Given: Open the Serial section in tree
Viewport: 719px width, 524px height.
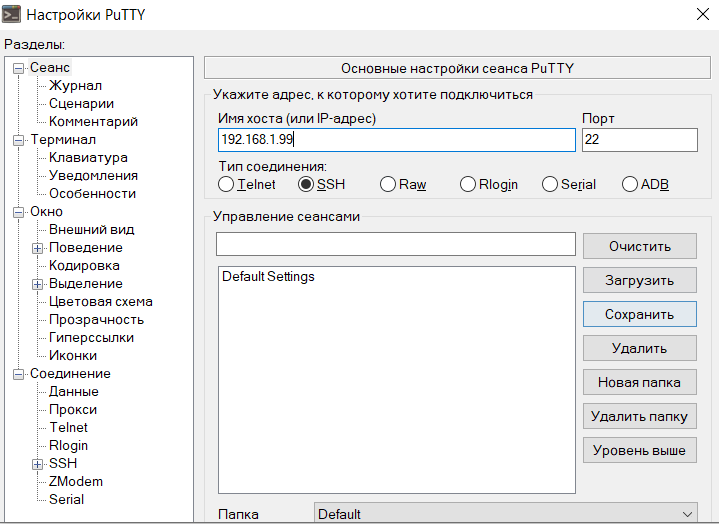Looking at the screenshot, I should 66,499.
